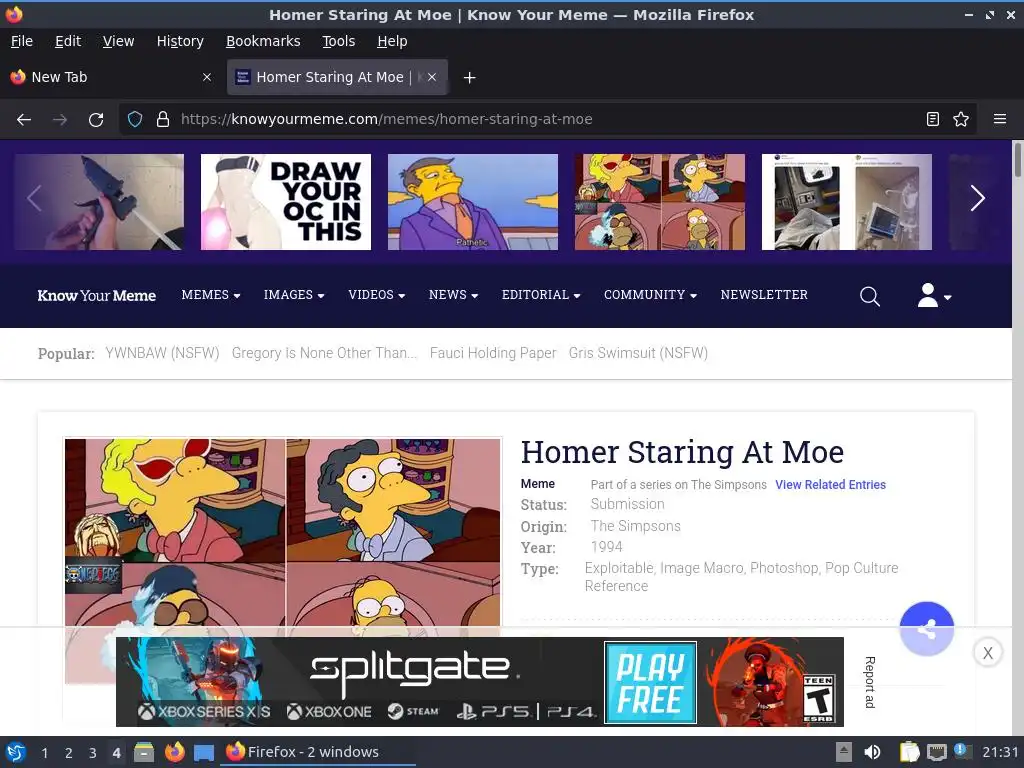The image size is (1024, 768).
Task: Move carousel back with left arrow
Action: 35,199
